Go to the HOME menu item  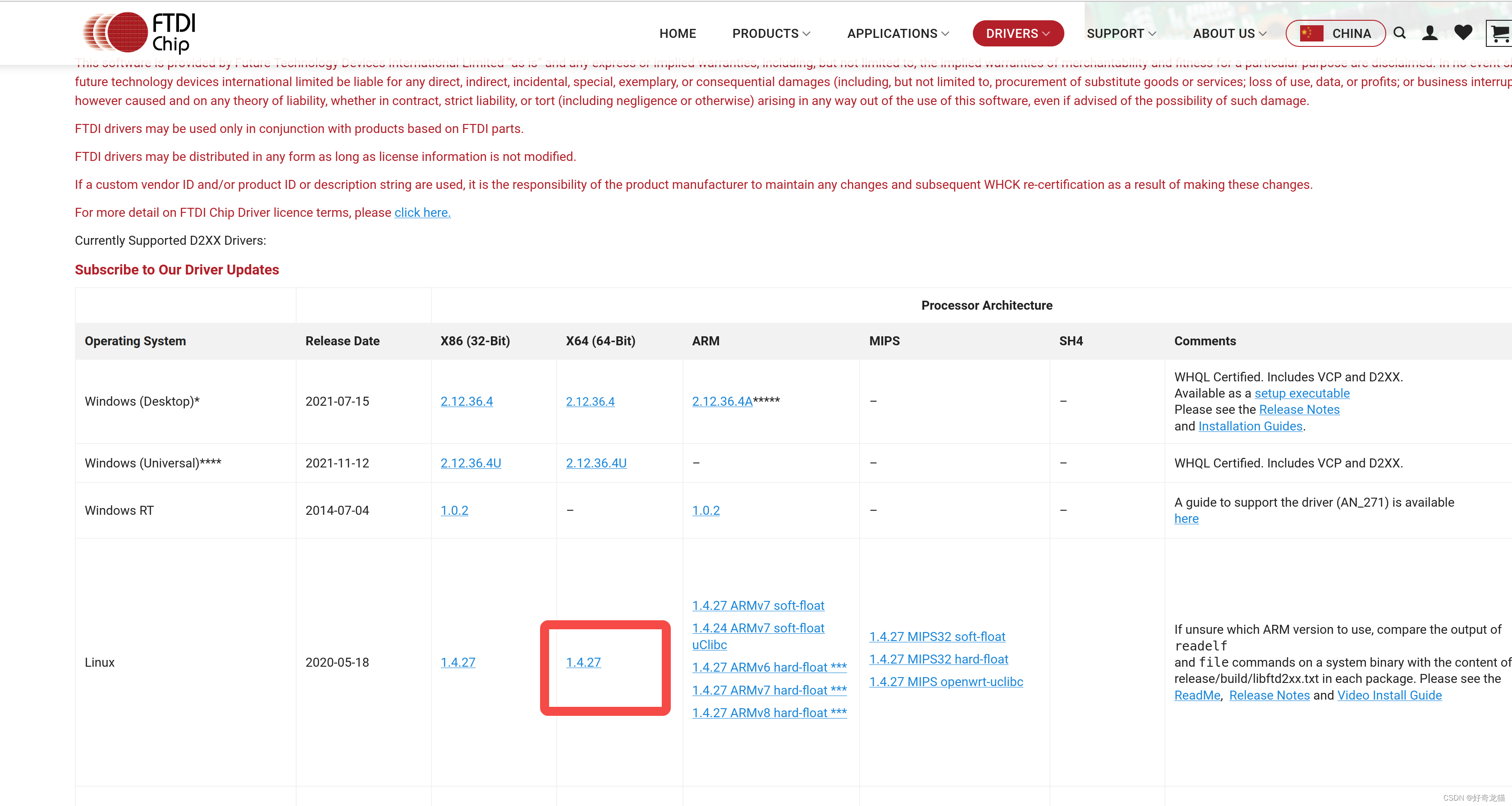pyautogui.click(x=678, y=33)
